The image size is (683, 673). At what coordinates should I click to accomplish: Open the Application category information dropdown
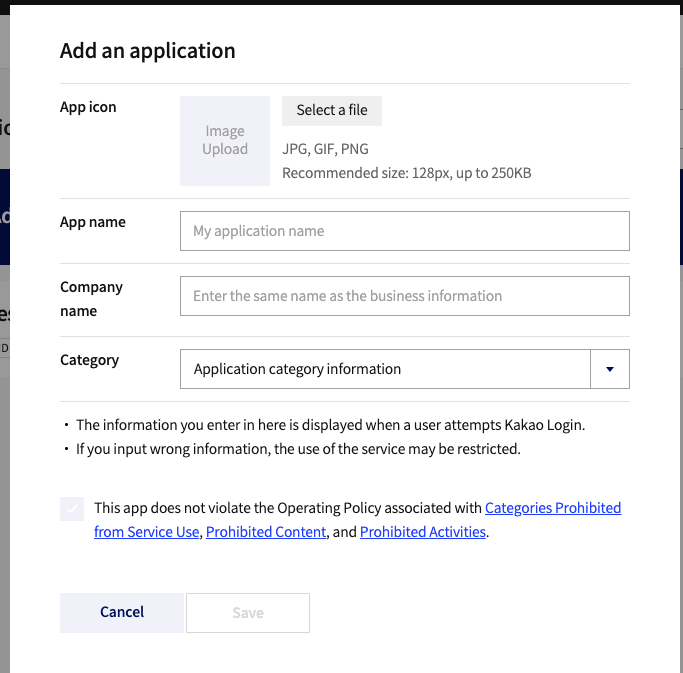386,369
